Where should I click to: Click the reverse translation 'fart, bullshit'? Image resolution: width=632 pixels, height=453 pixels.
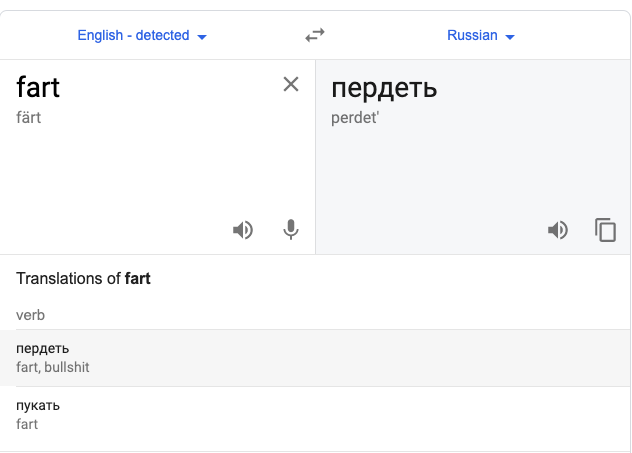[x=53, y=367]
